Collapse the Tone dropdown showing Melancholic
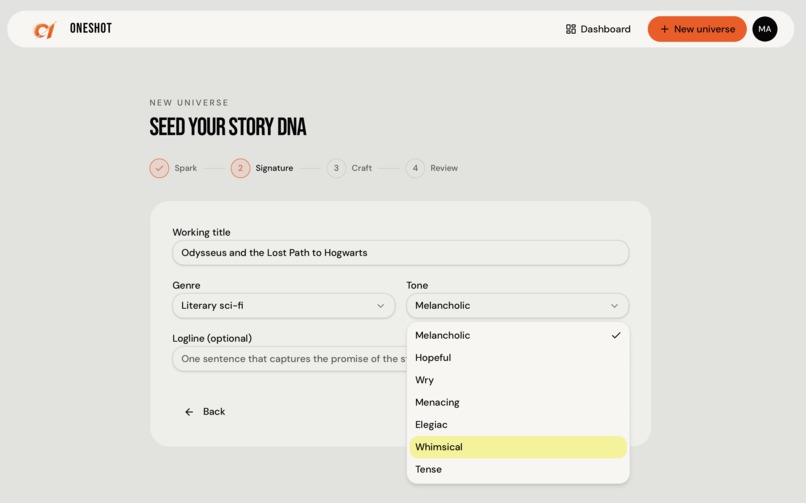 (x=518, y=306)
